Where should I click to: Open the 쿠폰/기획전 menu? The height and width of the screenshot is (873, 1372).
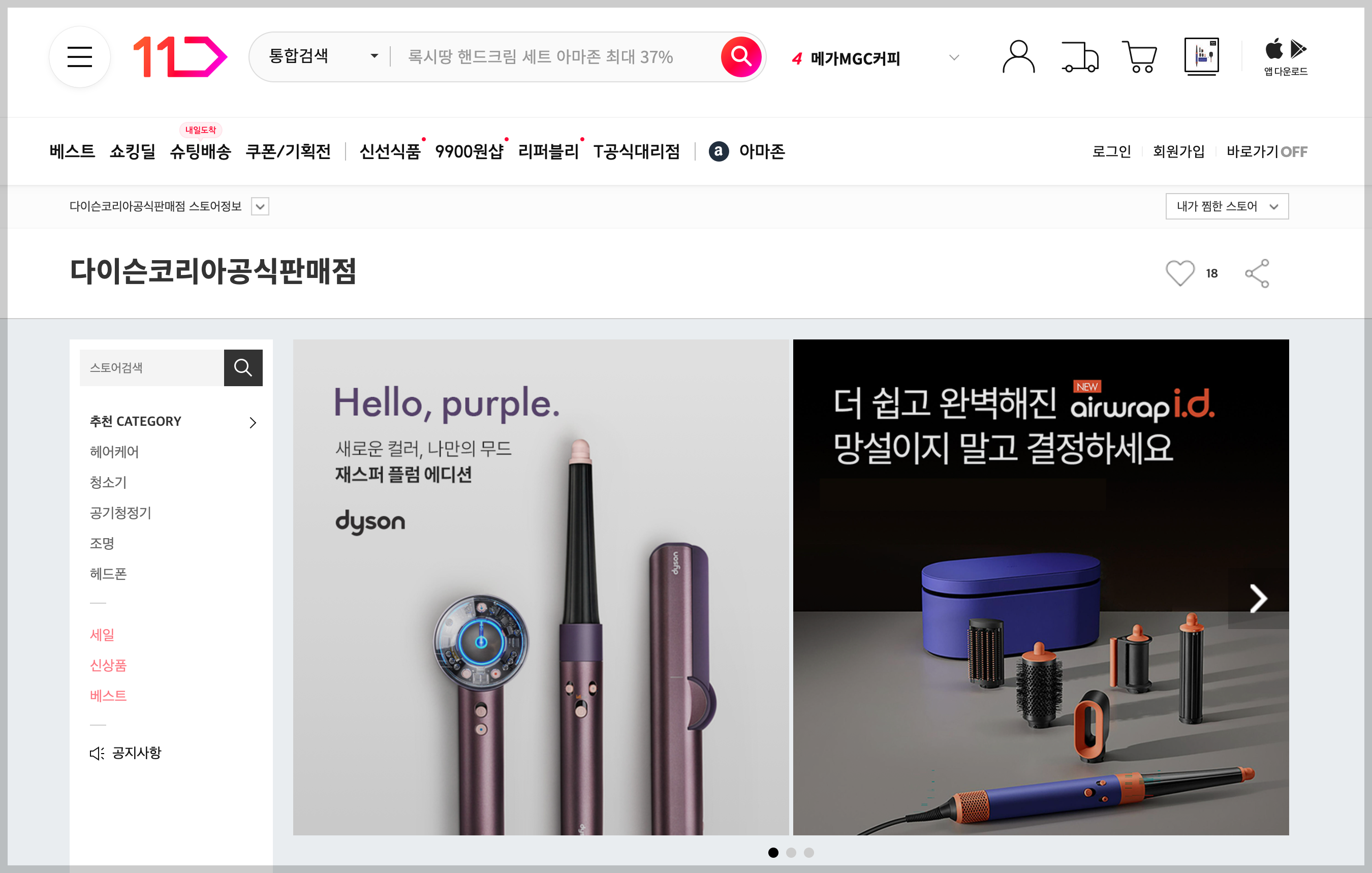[288, 151]
